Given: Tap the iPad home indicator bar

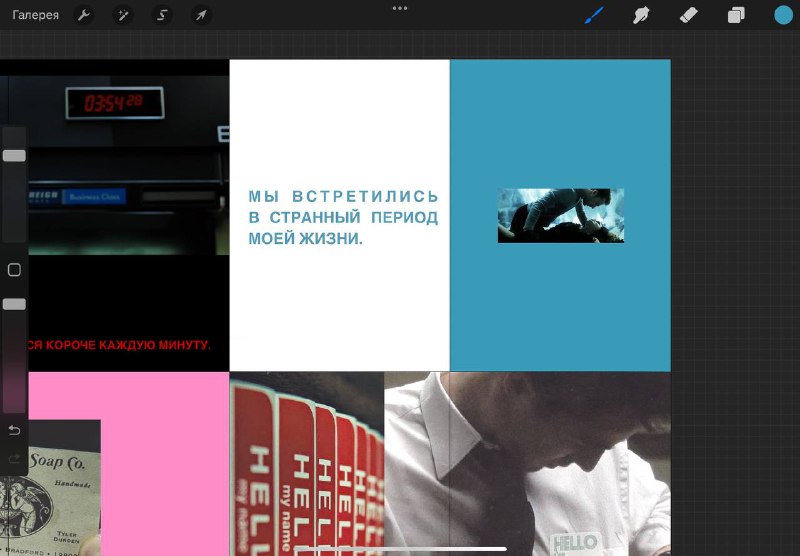Looking at the screenshot, I should coord(401,549).
